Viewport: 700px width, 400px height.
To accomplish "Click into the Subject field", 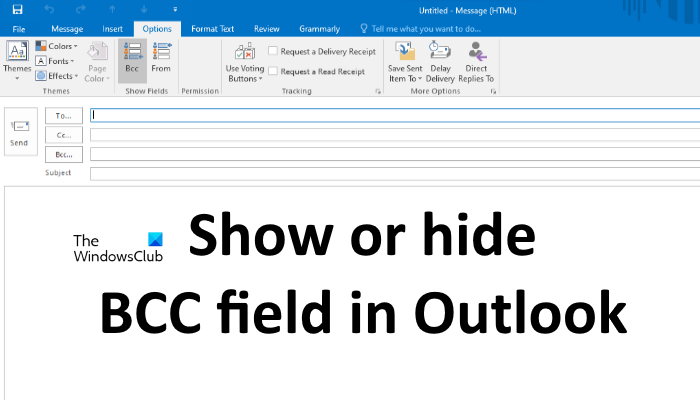I will (394, 173).
